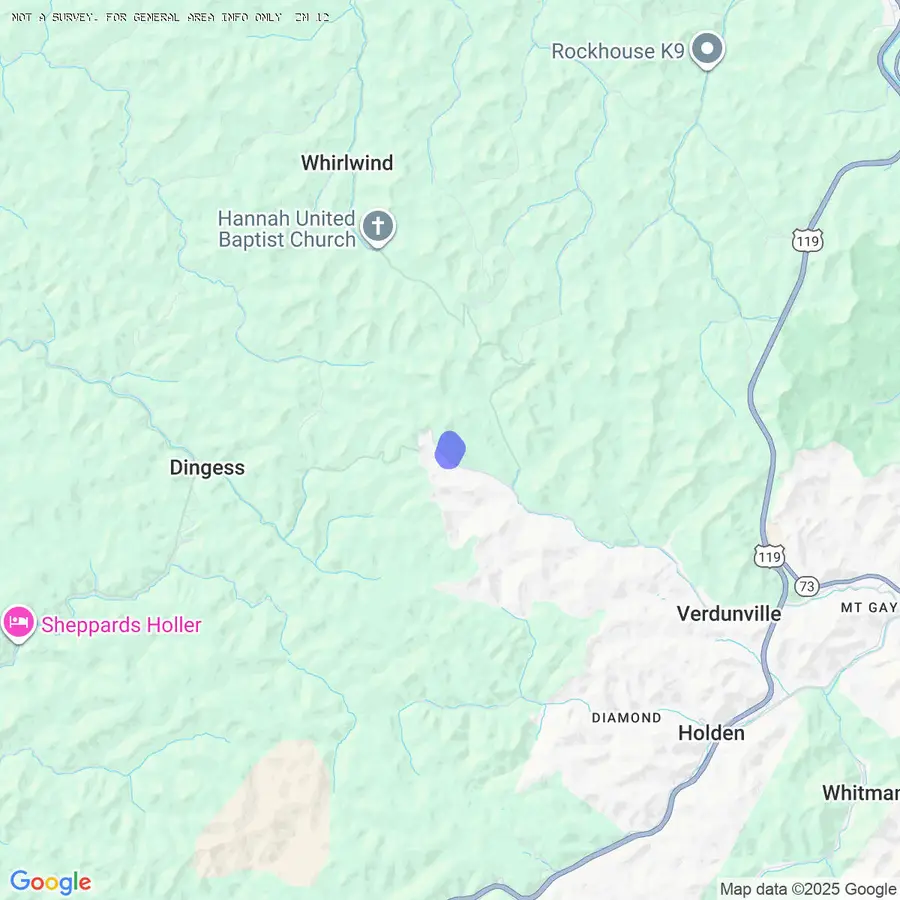Click the upper US 119 highway shield

click(808, 240)
